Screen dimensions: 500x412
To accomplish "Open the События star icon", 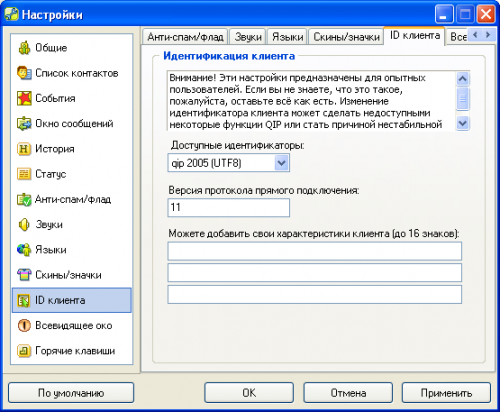I will click(x=24, y=98).
